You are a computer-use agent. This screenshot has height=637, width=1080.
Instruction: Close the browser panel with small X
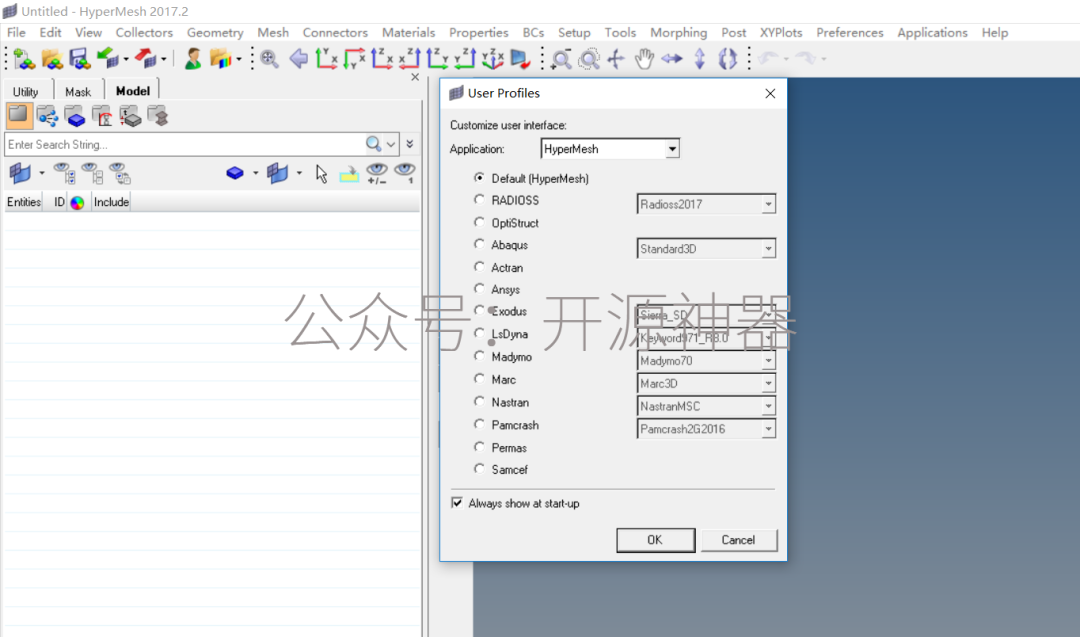click(x=415, y=77)
